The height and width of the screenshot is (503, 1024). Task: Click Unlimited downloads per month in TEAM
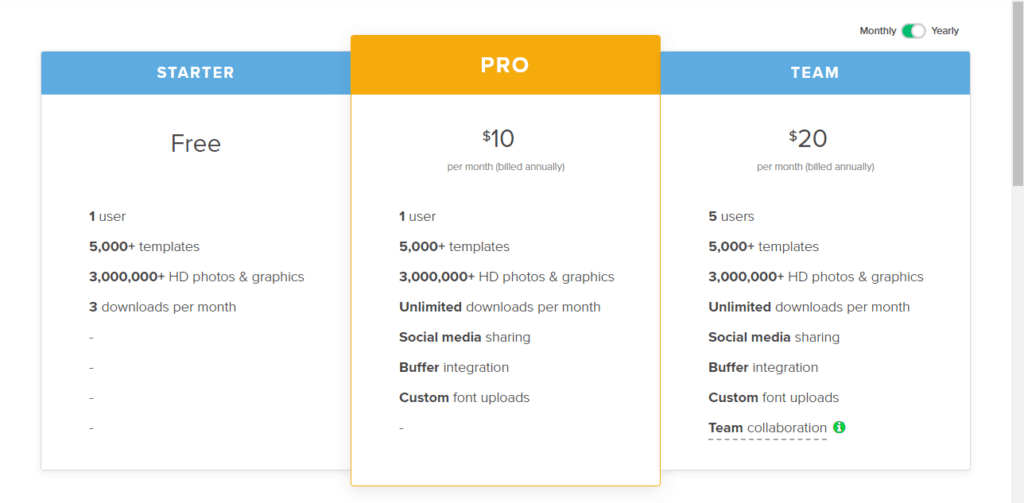pyautogui.click(x=809, y=307)
